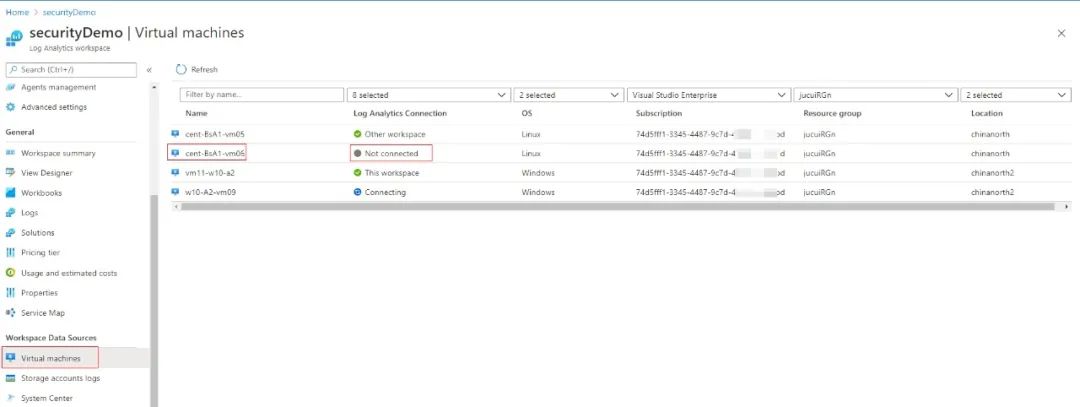Click left arrow of horizontal scrollbar
The width and height of the screenshot is (1080, 407).
point(176,207)
